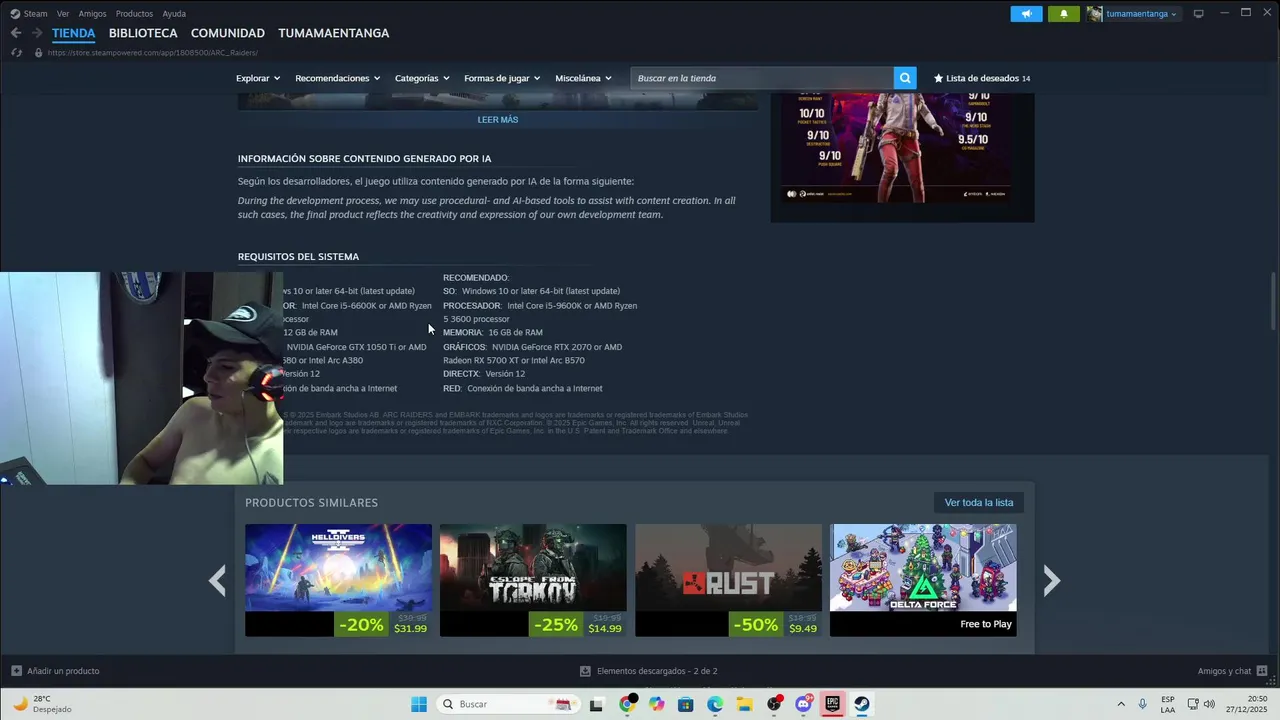Open the Delta Force product card
This screenshot has width=1280, height=720.
923,580
